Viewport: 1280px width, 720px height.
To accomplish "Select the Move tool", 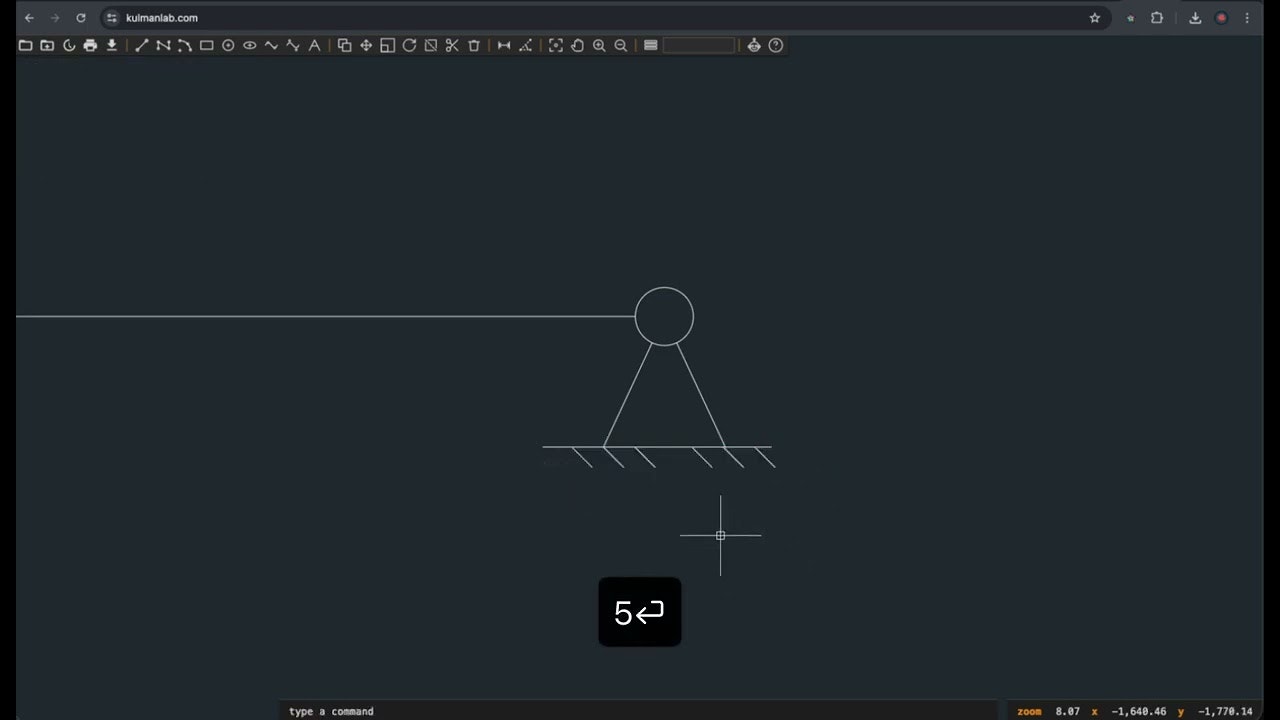I will point(366,45).
